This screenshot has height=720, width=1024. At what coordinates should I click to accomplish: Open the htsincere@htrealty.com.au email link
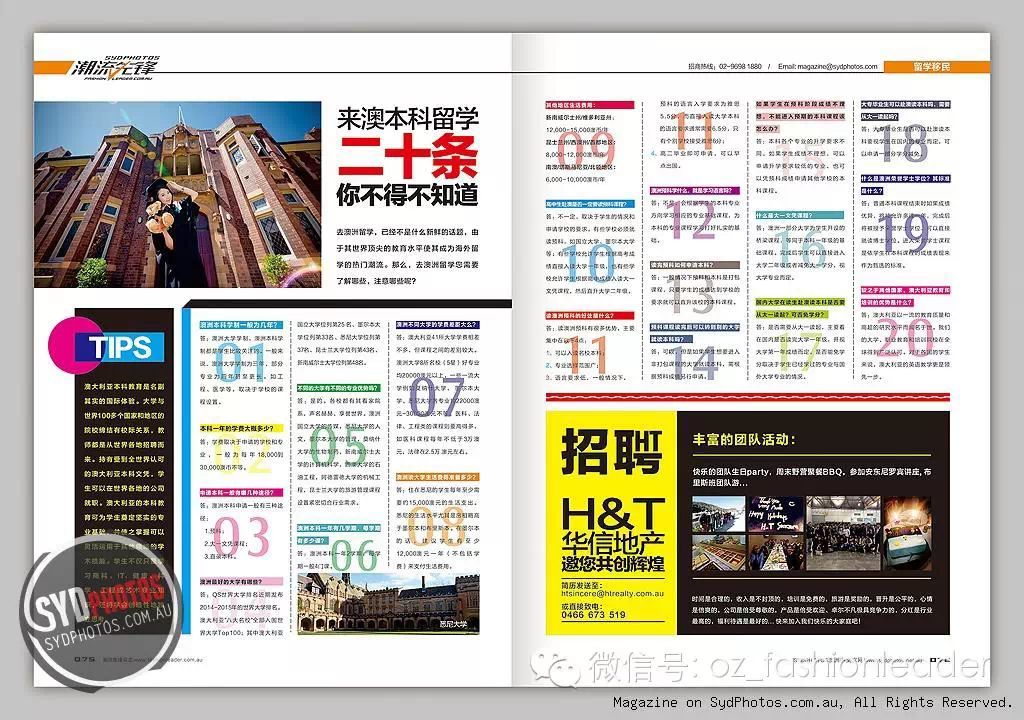(613, 593)
